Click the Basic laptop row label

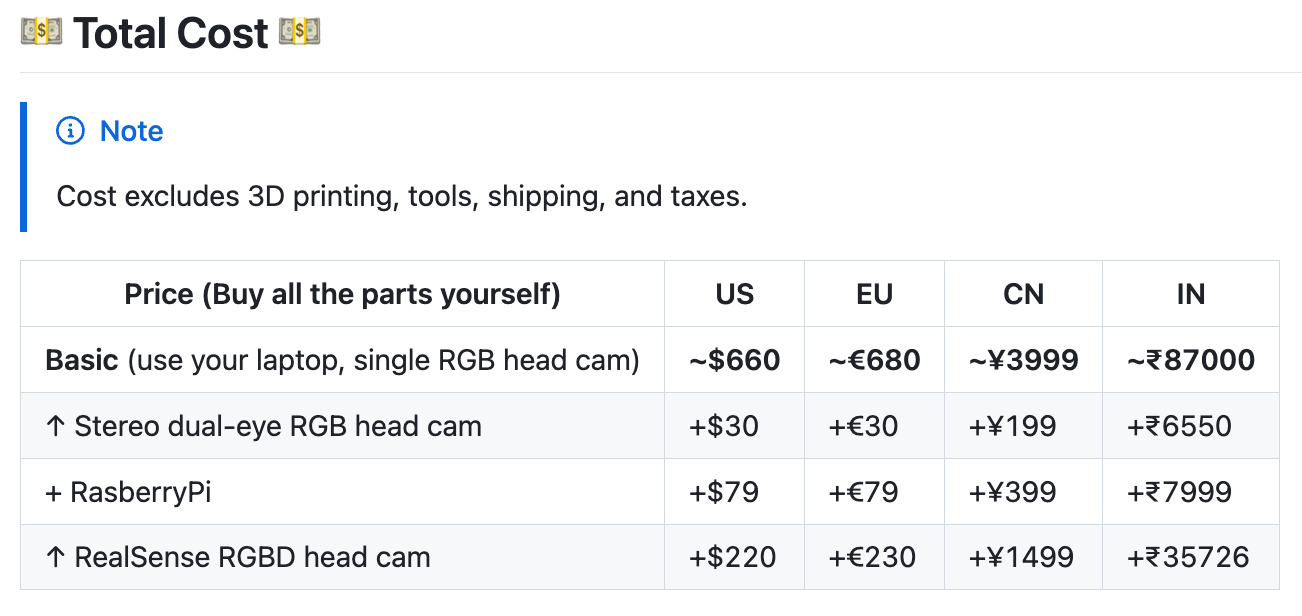click(x=342, y=360)
